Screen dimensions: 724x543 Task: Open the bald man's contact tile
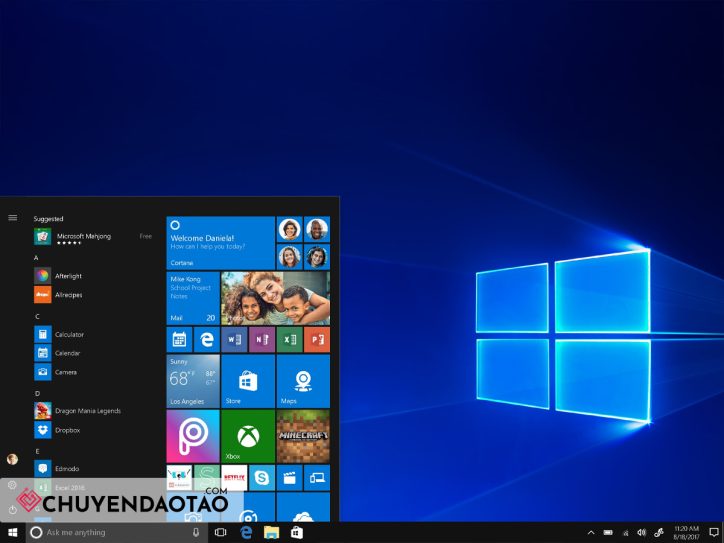[317, 229]
